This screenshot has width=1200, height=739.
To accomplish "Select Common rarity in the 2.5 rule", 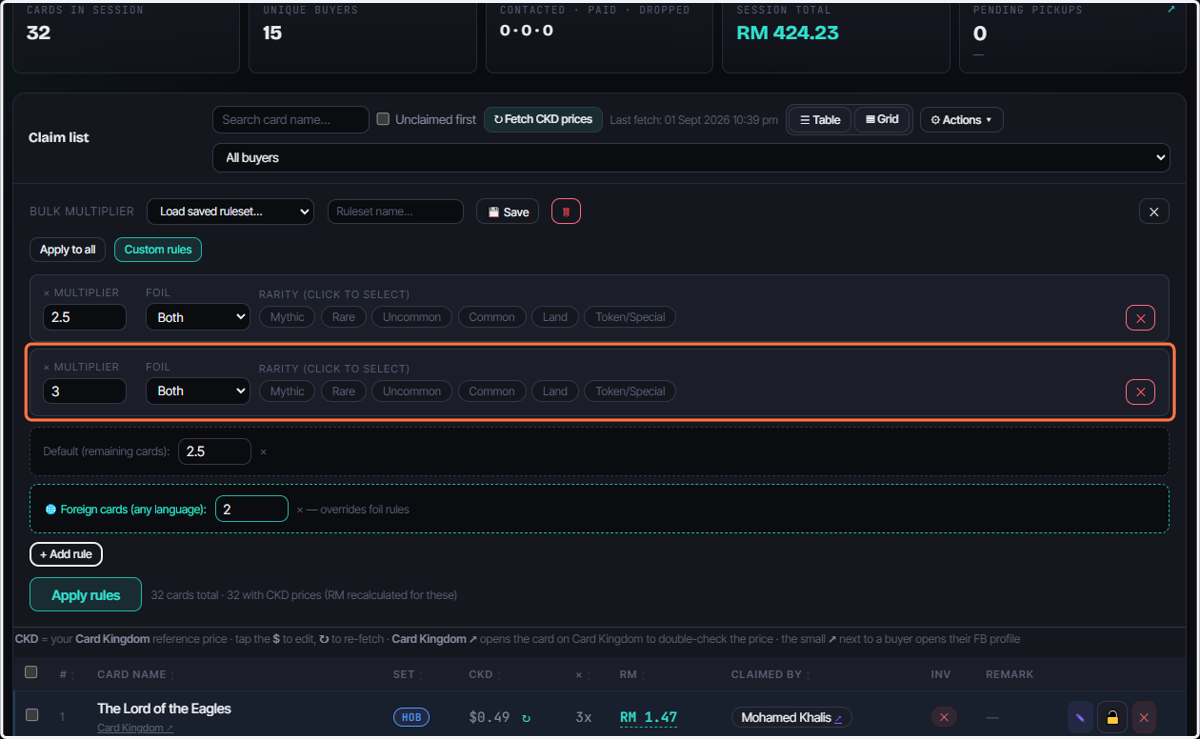I will pos(491,317).
